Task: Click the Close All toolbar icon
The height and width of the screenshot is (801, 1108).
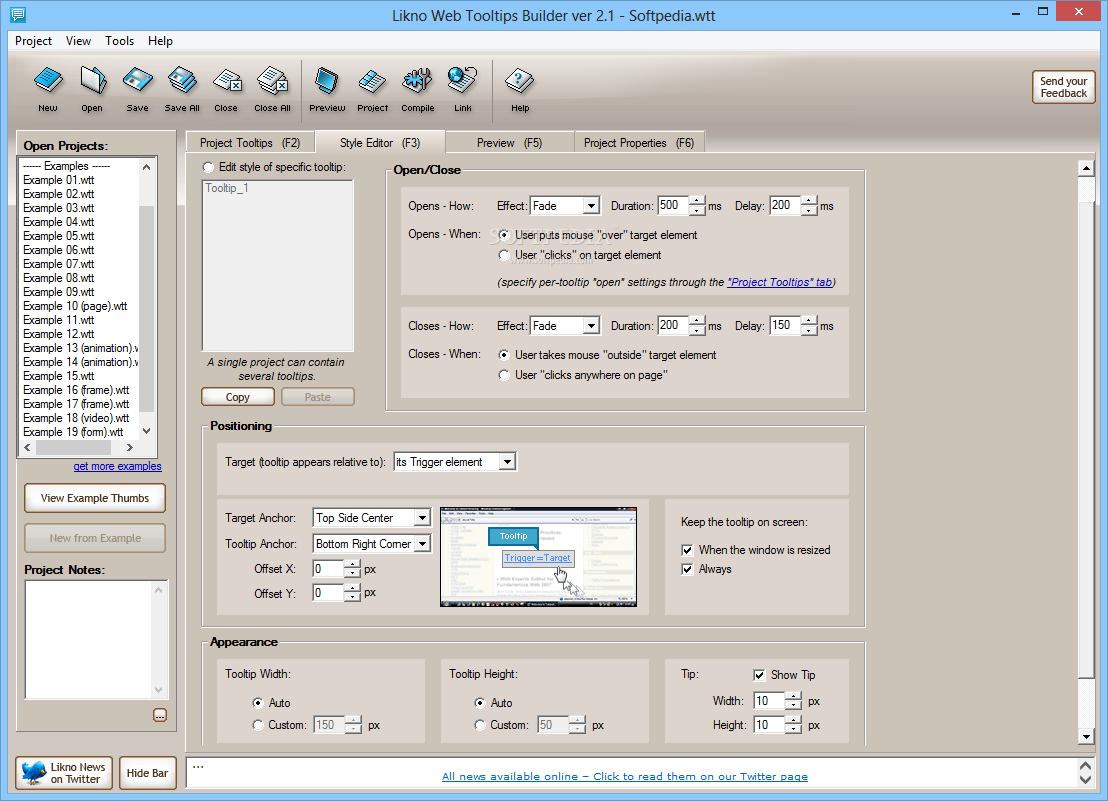Action: pyautogui.click(x=272, y=89)
